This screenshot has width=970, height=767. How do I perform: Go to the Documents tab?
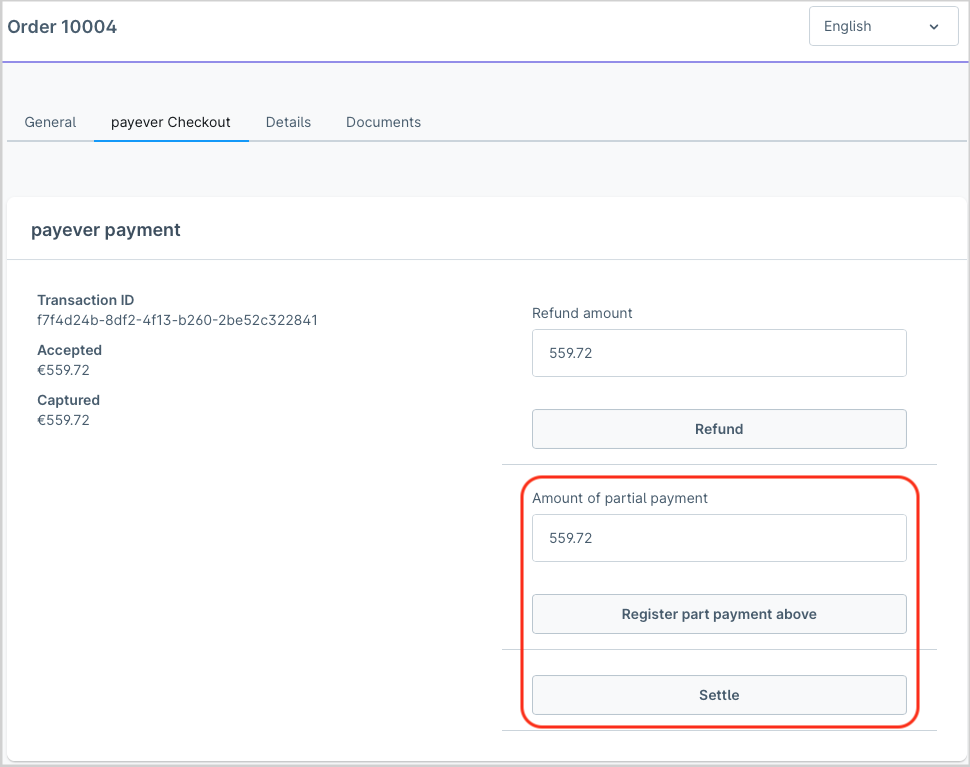coord(384,122)
